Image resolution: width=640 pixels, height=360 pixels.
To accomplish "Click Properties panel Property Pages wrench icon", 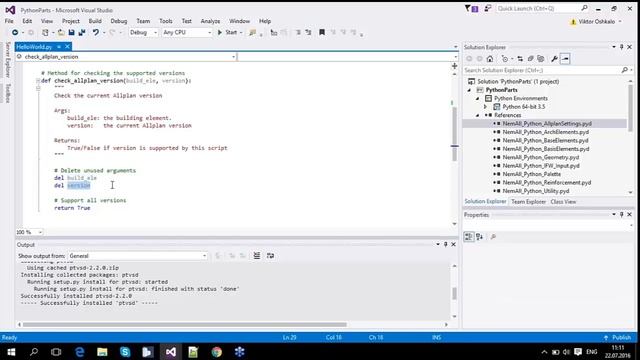I will [493, 237].
